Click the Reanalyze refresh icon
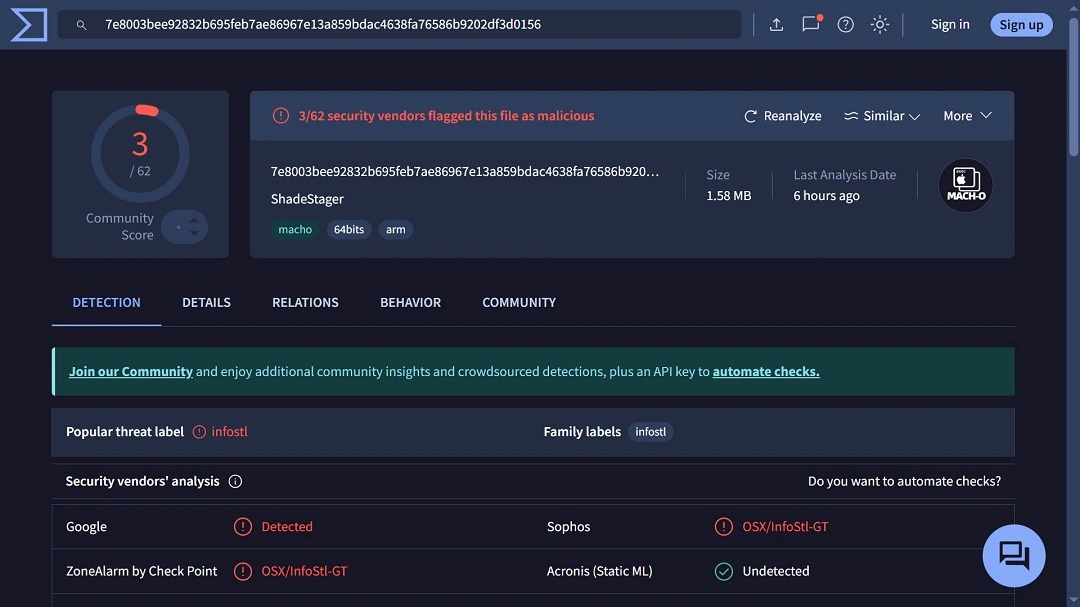Viewport: 1080px width, 607px height. pyautogui.click(x=751, y=115)
